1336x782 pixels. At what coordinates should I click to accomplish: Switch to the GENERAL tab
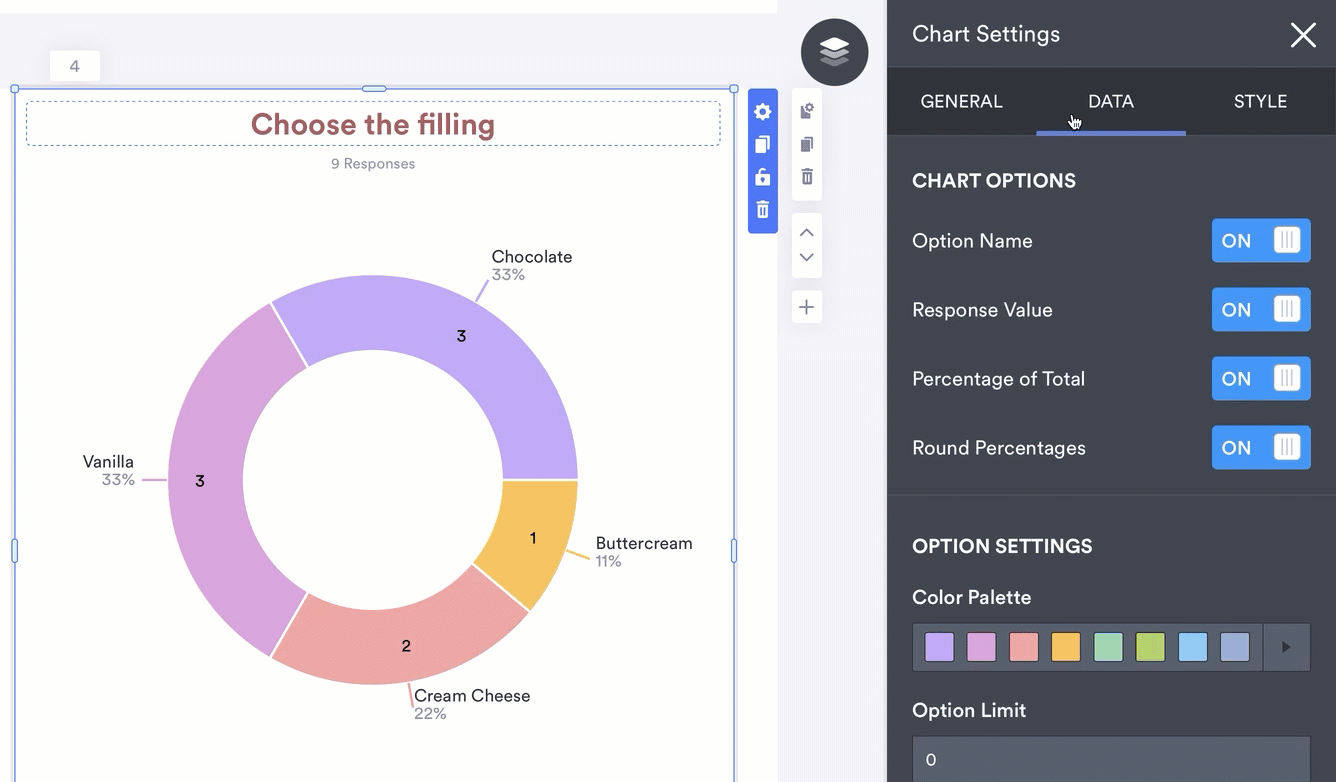pos(961,102)
